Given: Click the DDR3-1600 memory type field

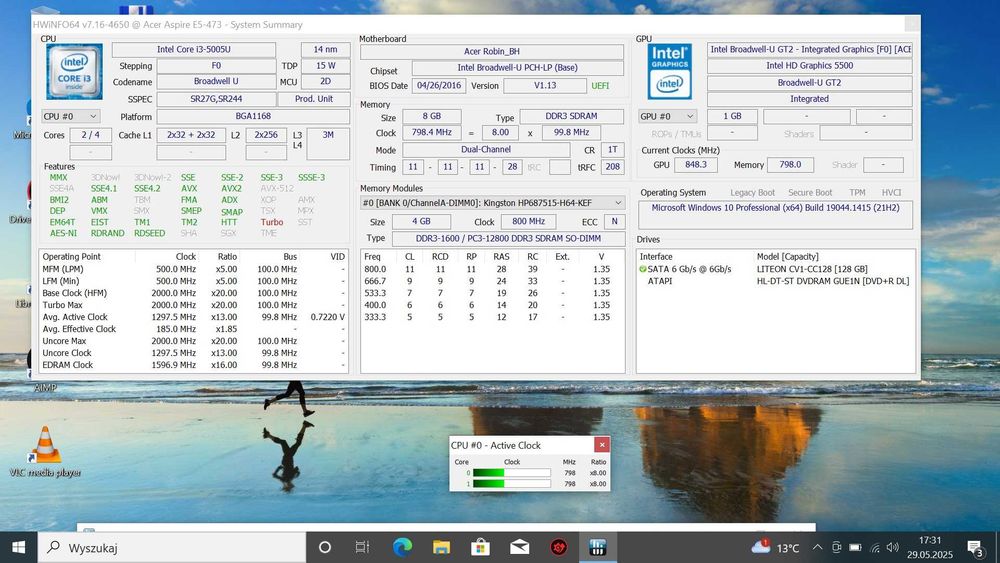Looking at the screenshot, I should (507, 238).
